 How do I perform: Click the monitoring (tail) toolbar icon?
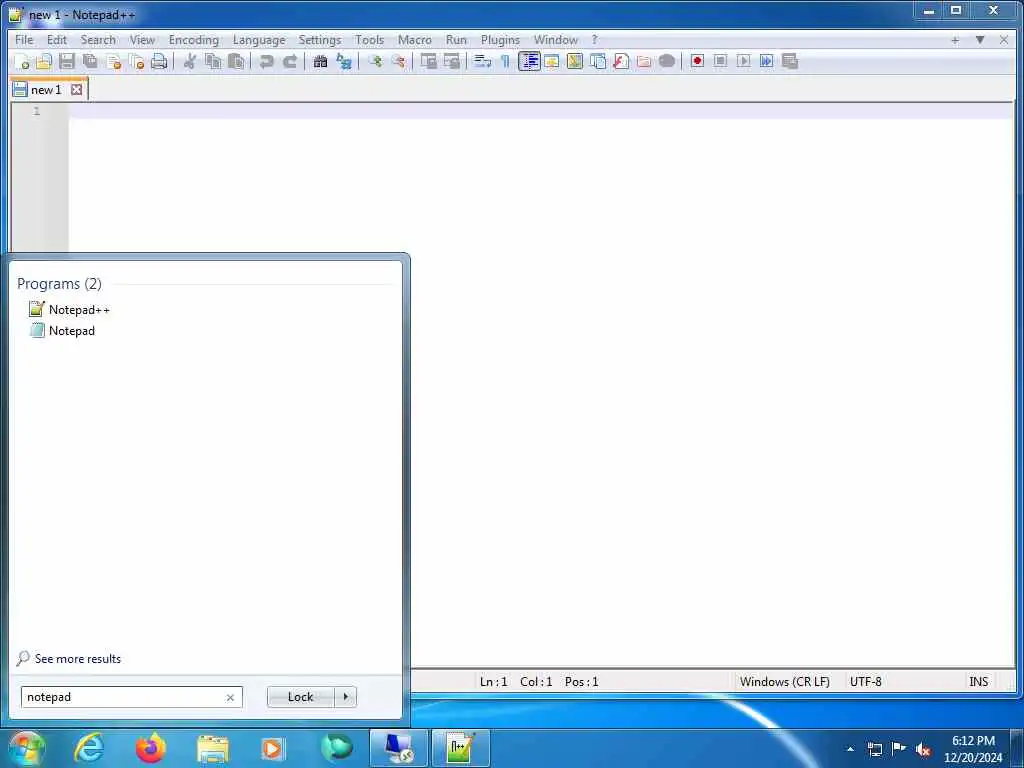(x=667, y=61)
